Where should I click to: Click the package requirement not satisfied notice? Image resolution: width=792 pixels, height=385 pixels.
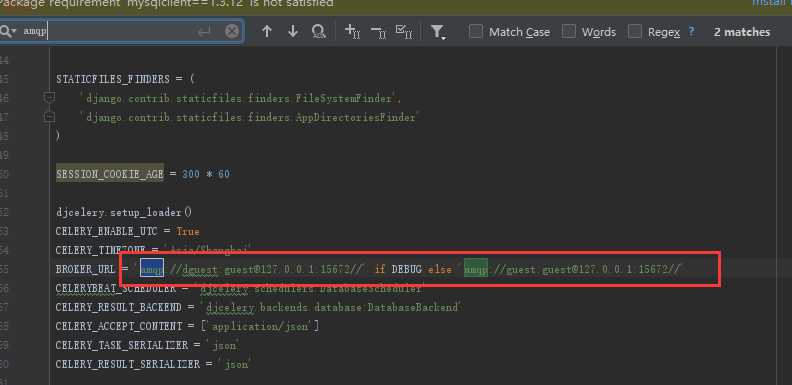[167, 4]
